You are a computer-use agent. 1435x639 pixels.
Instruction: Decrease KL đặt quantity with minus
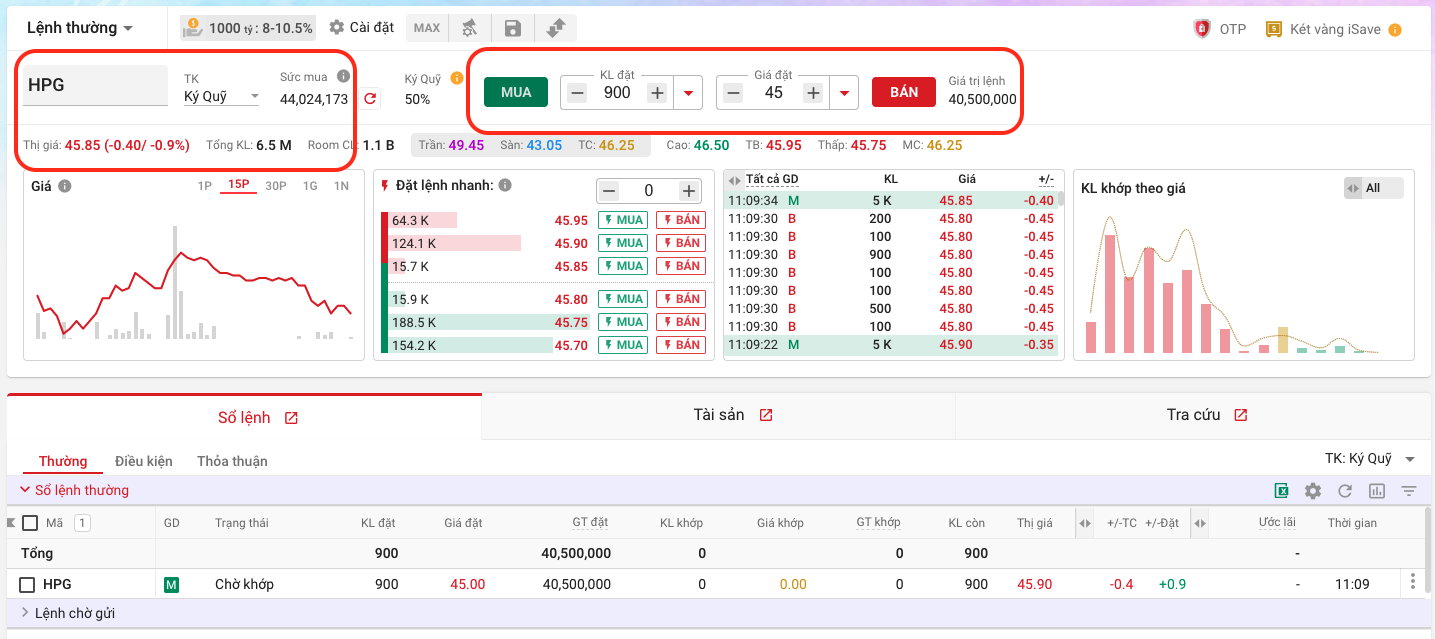577,93
